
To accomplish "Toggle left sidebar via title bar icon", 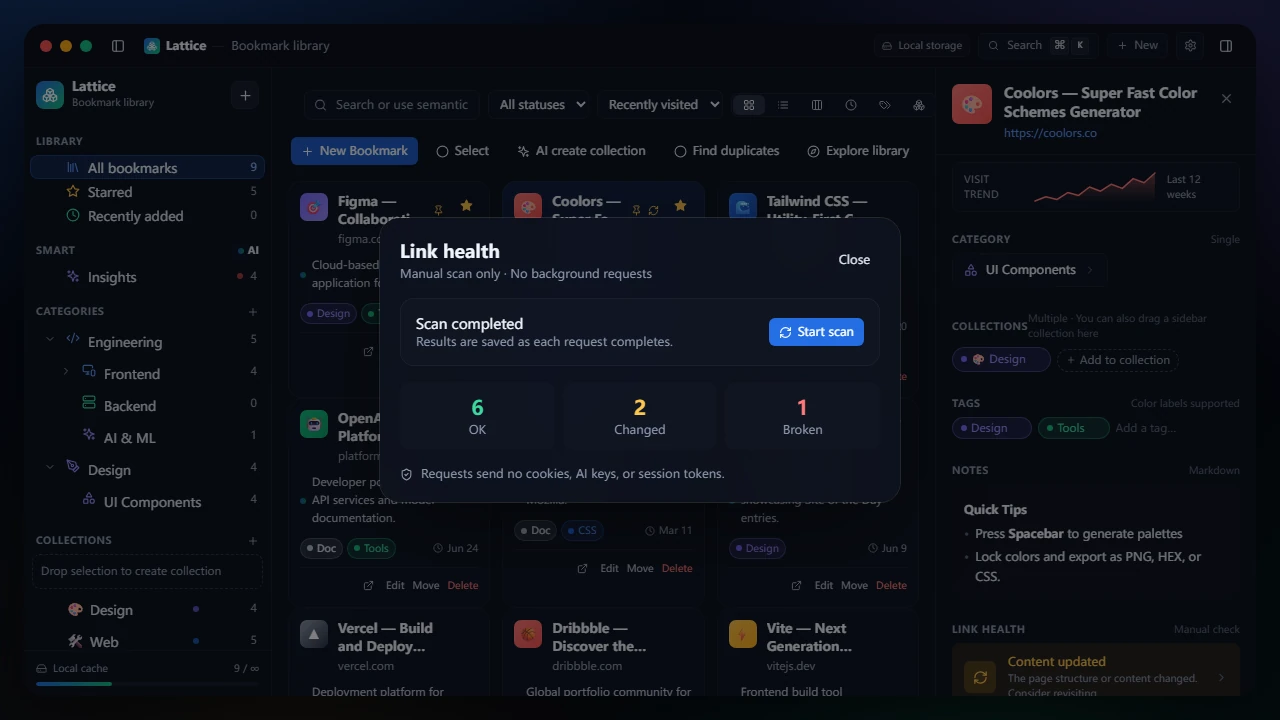I will point(118,45).
